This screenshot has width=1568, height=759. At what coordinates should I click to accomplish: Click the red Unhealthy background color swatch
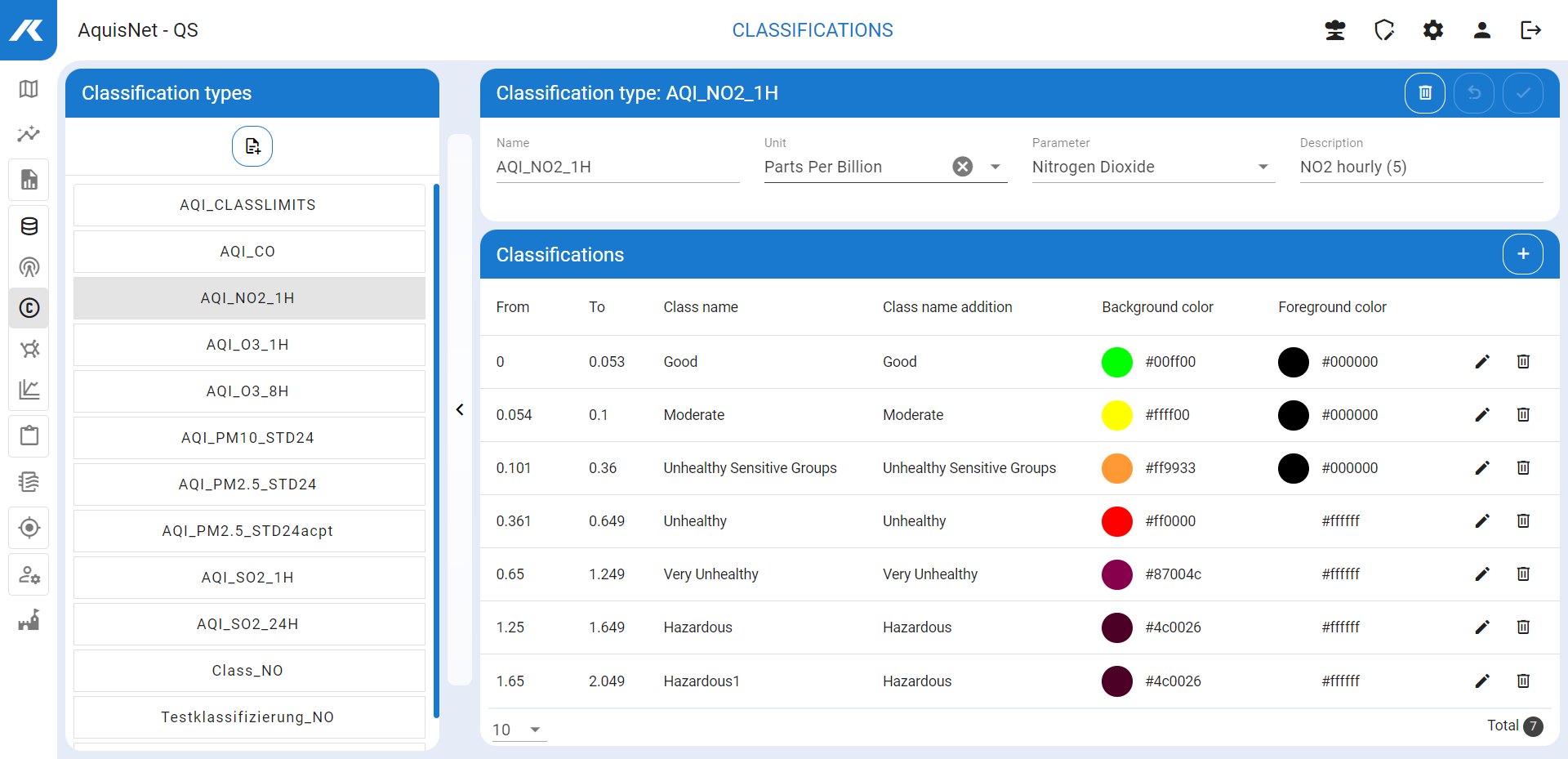1116,521
